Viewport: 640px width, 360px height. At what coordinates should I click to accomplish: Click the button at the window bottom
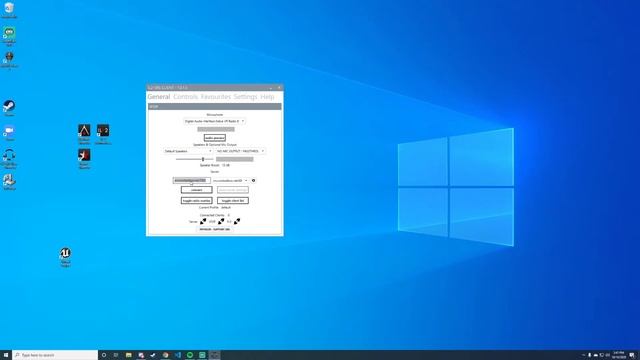click(215, 229)
